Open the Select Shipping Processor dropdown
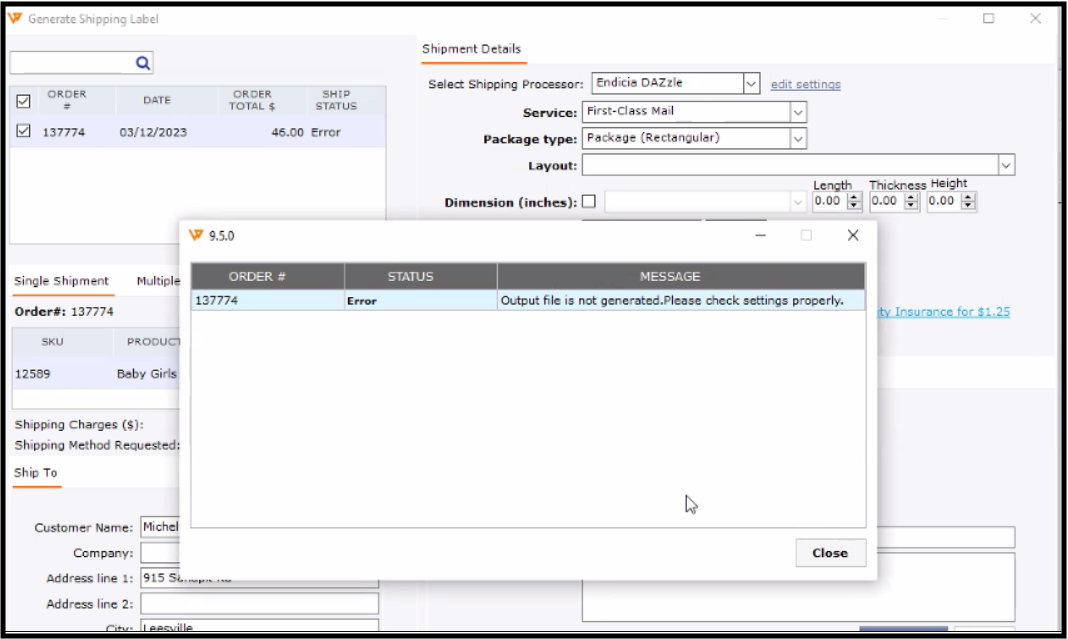The width and height of the screenshot is (1068, 639). (751, 84)
